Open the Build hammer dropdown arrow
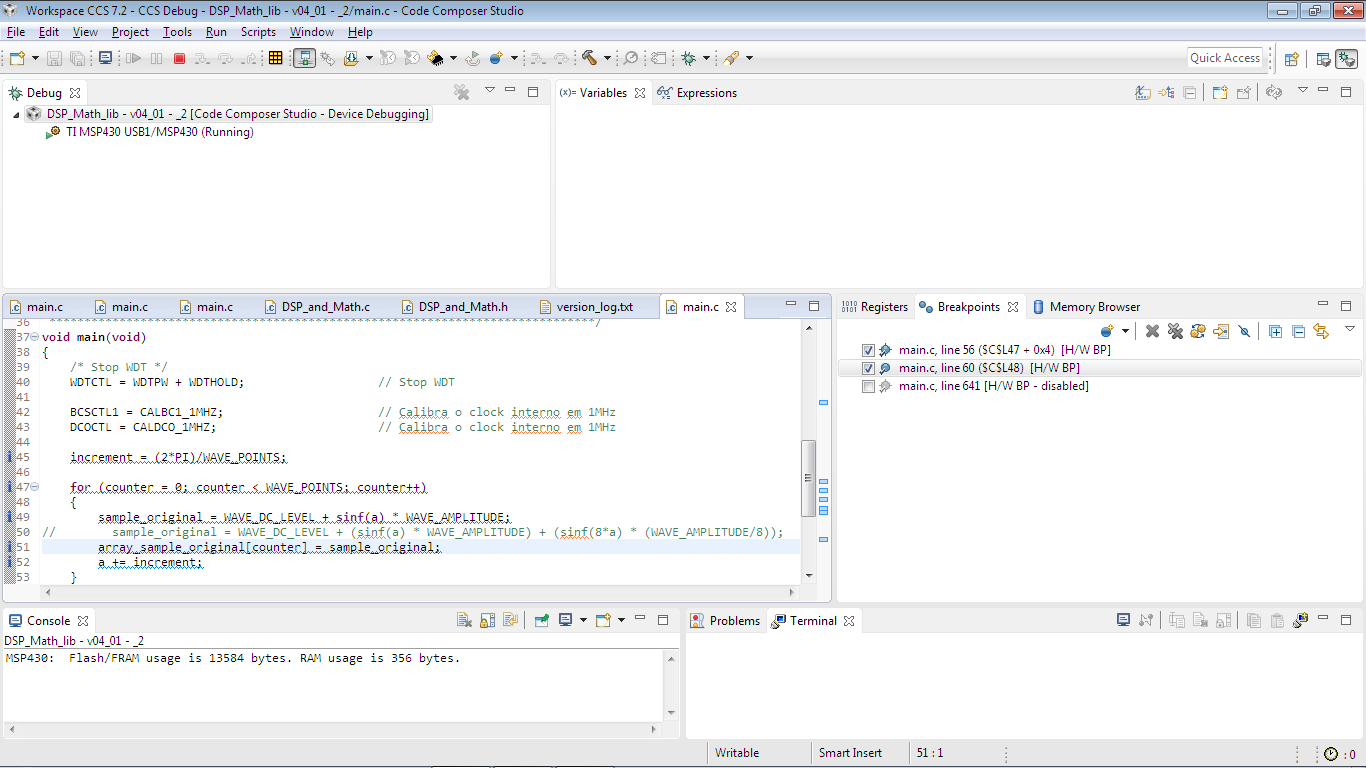This screenshot has width=1366, height=768. pyautogui.click(x=607, y=58)
